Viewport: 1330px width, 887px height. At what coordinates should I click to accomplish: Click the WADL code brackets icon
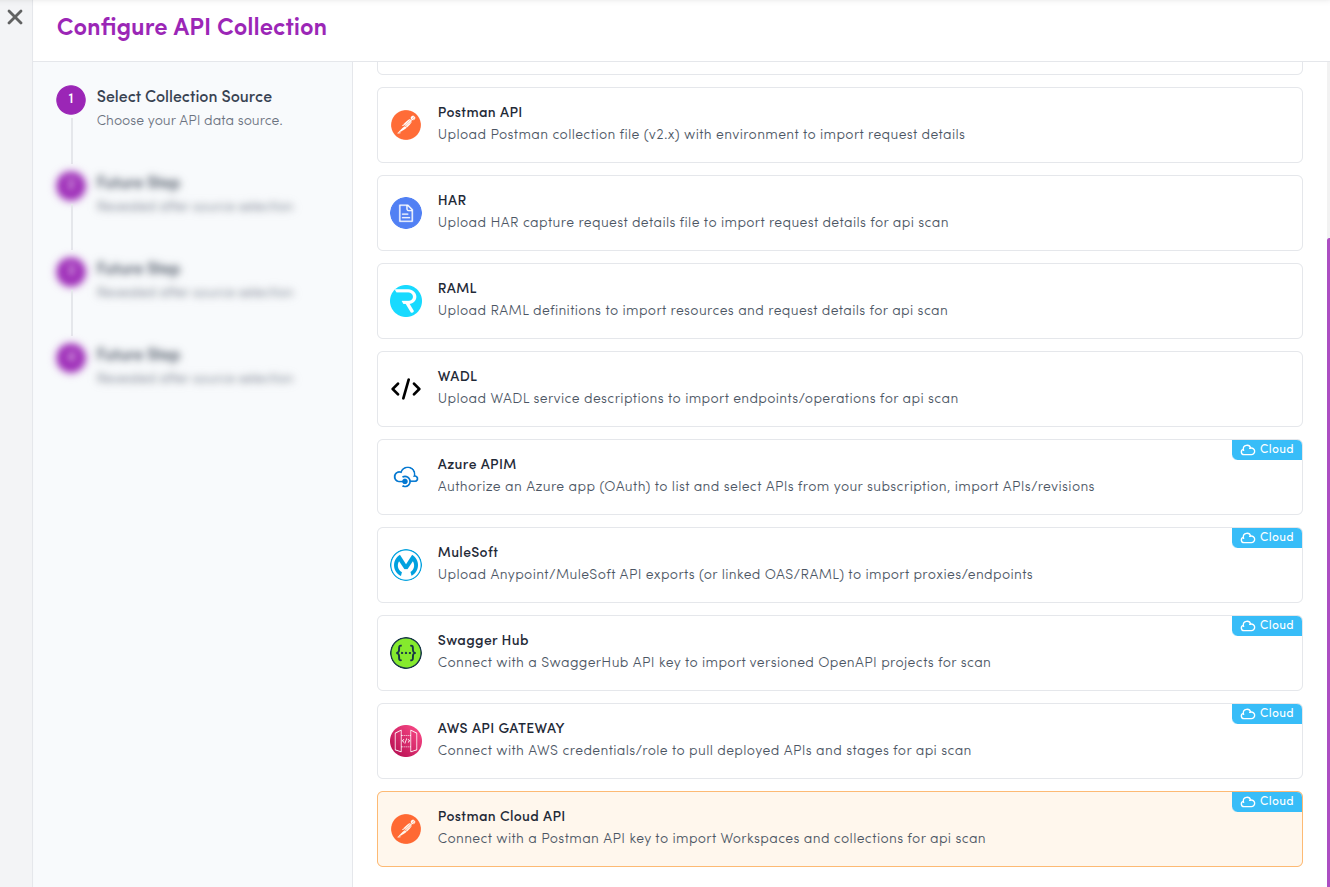click(405, 389)
